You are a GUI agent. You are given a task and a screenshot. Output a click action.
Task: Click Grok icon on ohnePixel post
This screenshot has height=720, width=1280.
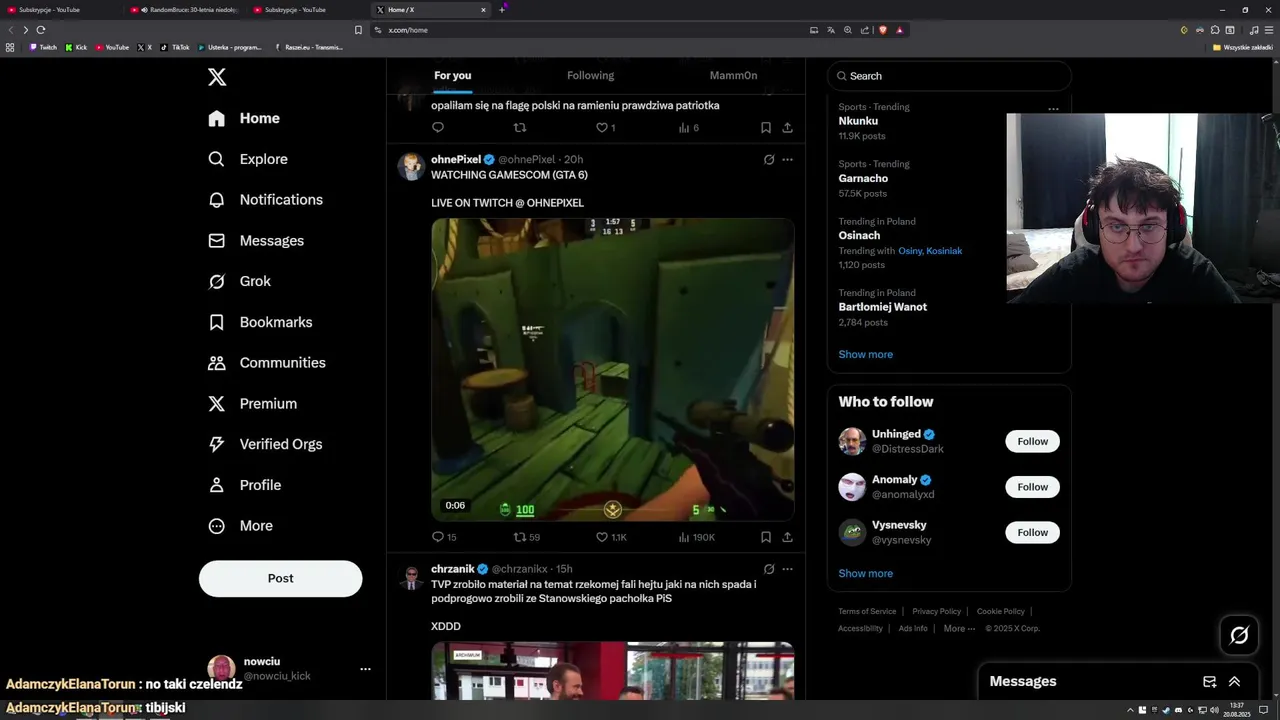[769, 160]
